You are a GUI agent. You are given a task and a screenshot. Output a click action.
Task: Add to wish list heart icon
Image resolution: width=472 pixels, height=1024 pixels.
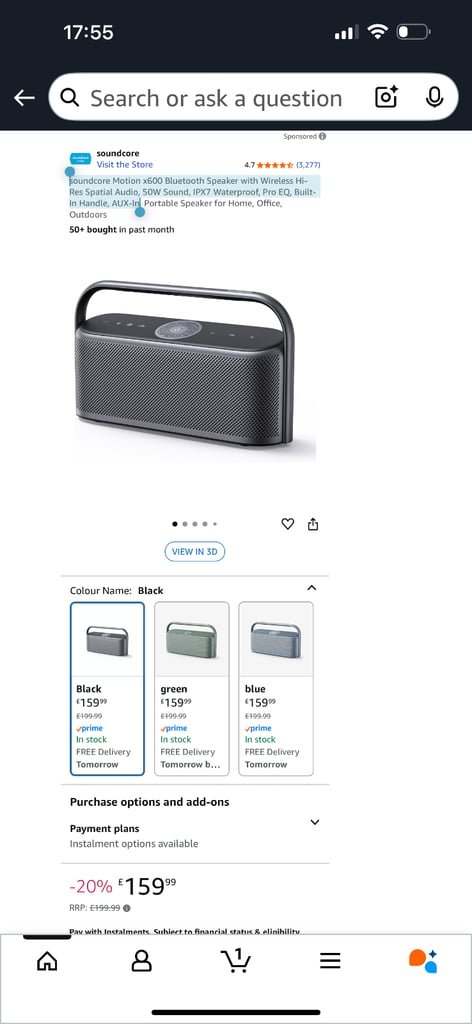click(288, 524)
